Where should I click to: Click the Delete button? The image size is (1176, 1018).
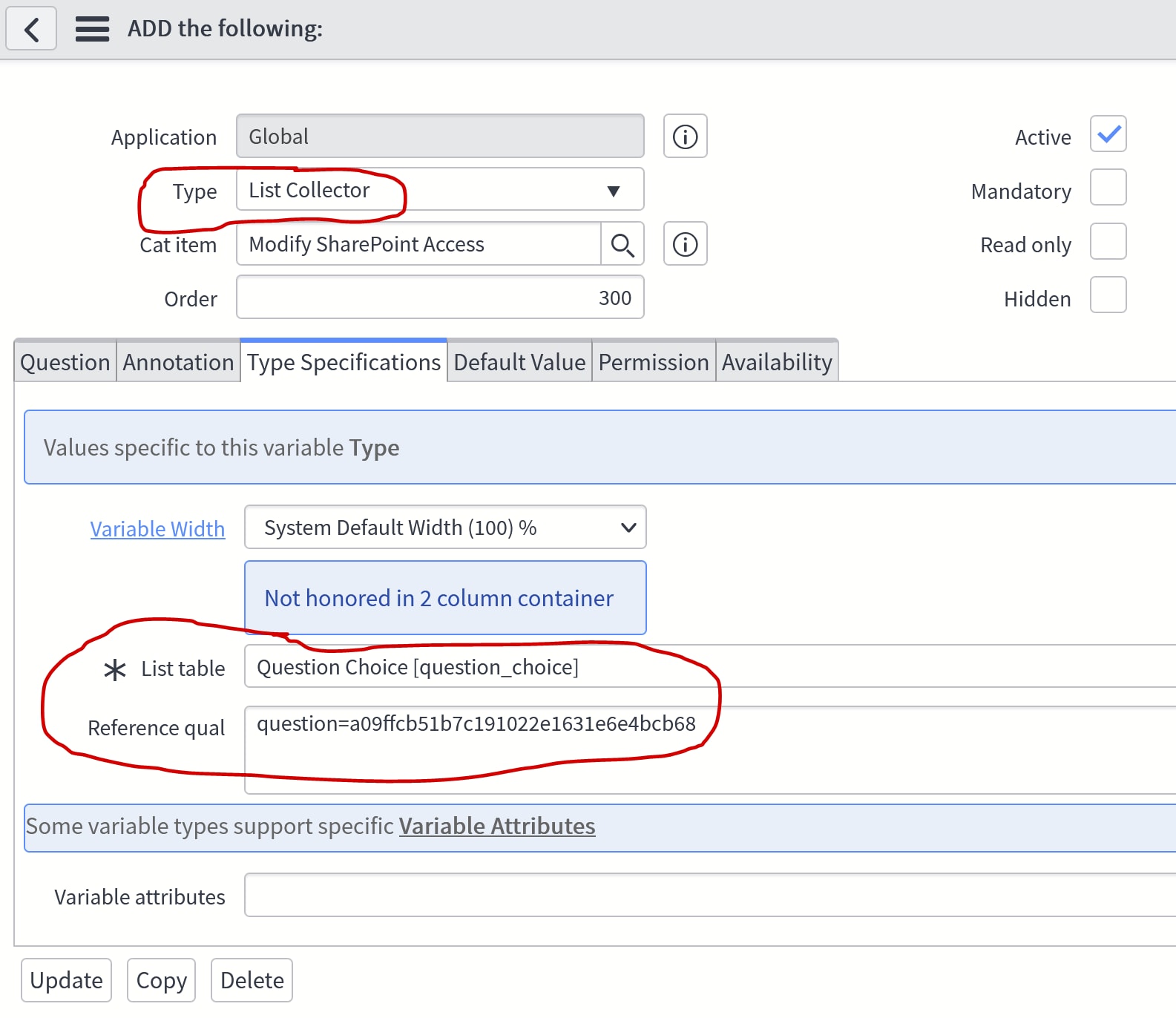pyautogui.click(x=252, y=980)
